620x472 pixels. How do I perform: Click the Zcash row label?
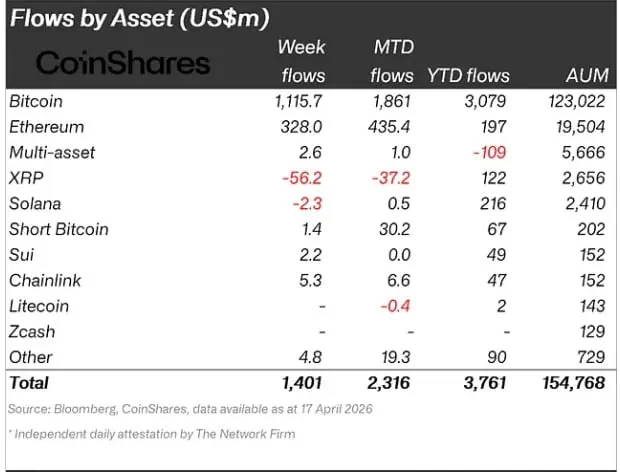pyautogui.click(x=32, y=331)
